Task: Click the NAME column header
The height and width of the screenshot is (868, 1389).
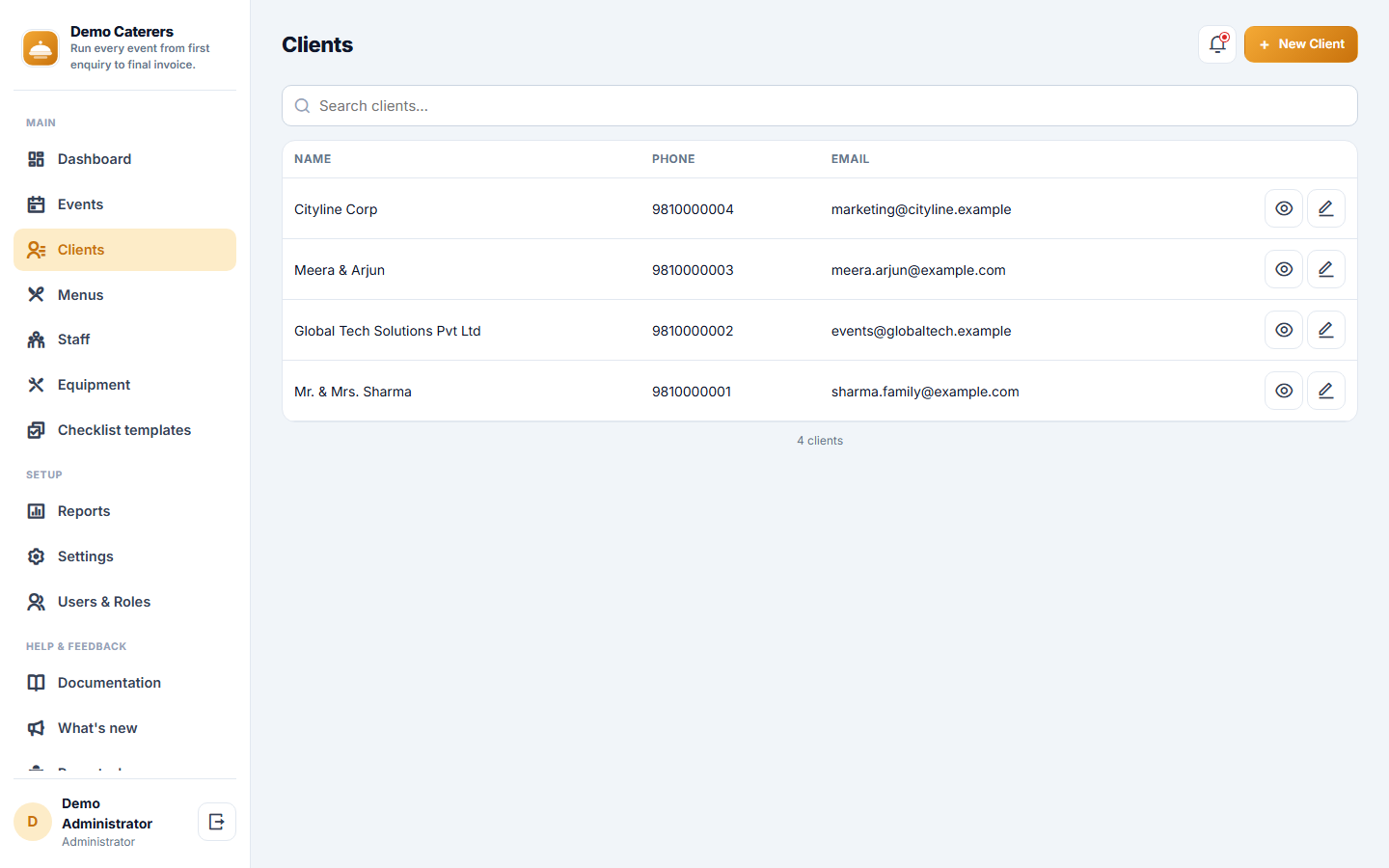Action: (x=313, y=159)
